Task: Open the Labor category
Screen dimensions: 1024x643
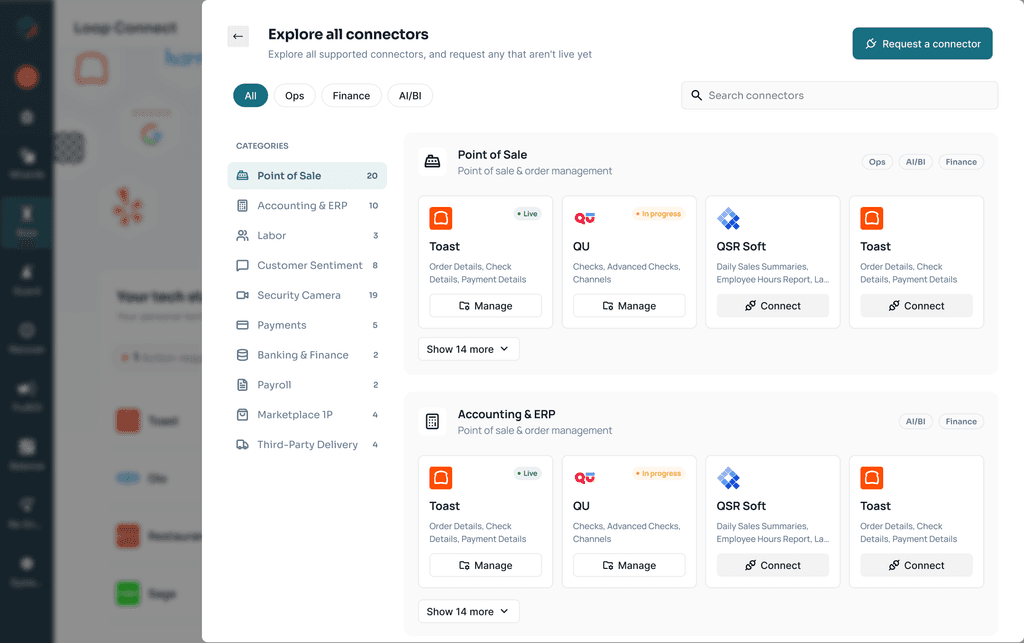Action: point(307,236)
